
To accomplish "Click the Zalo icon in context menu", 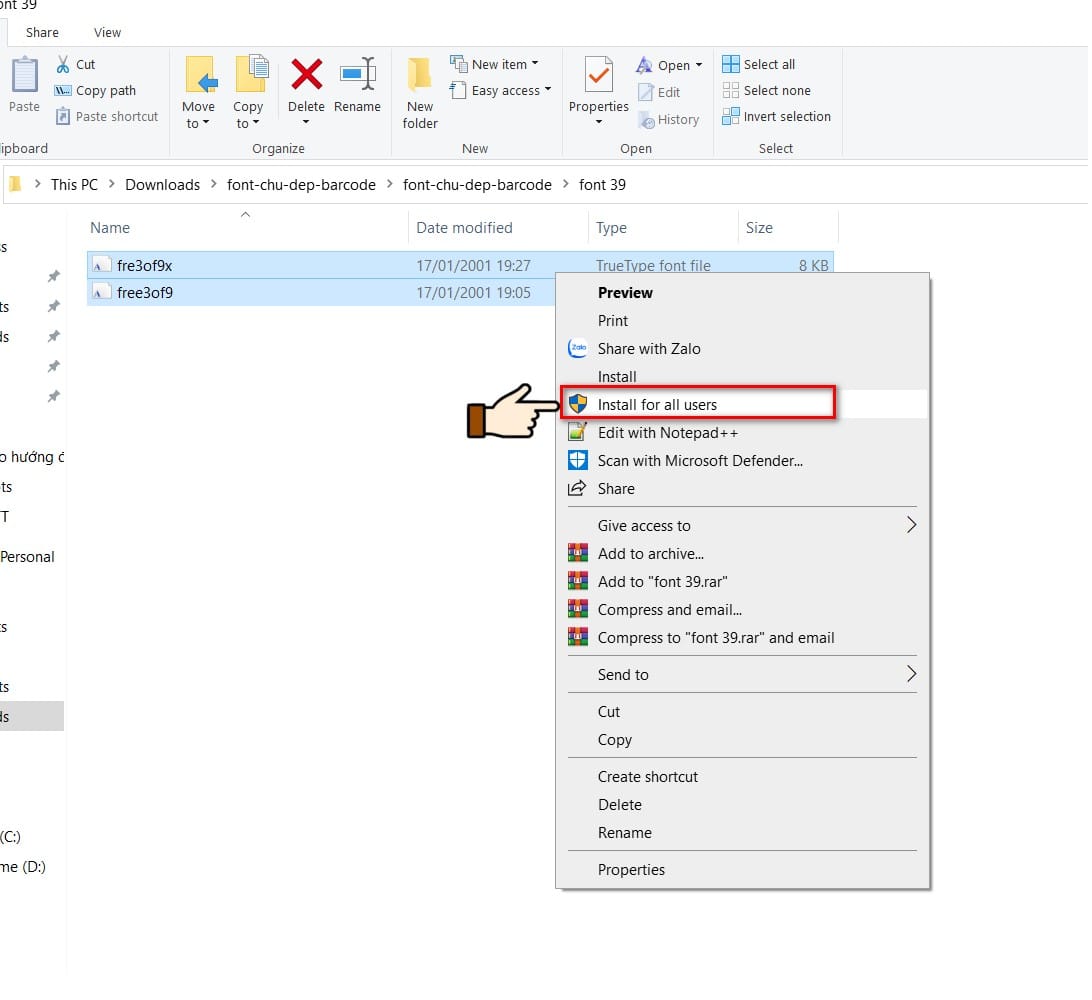I will tap(578, 348).
